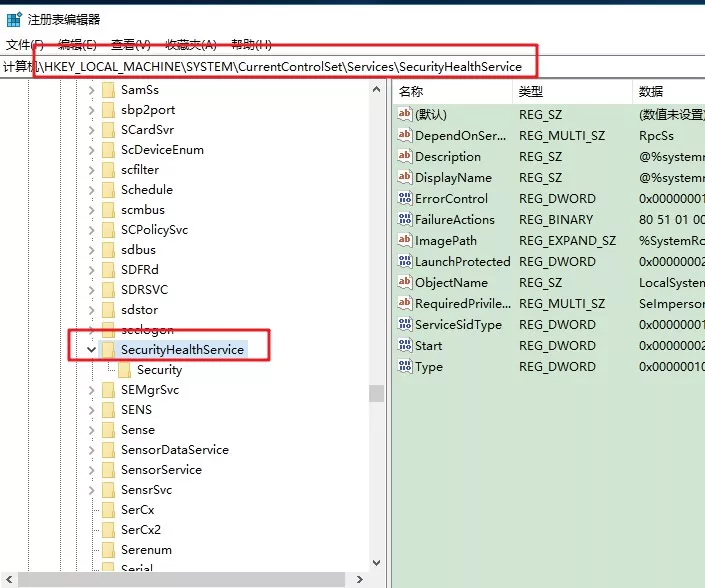705x588 pixels.
Task: Click the tree vertical scrollbar thumb
Action: tap(377, 393)
